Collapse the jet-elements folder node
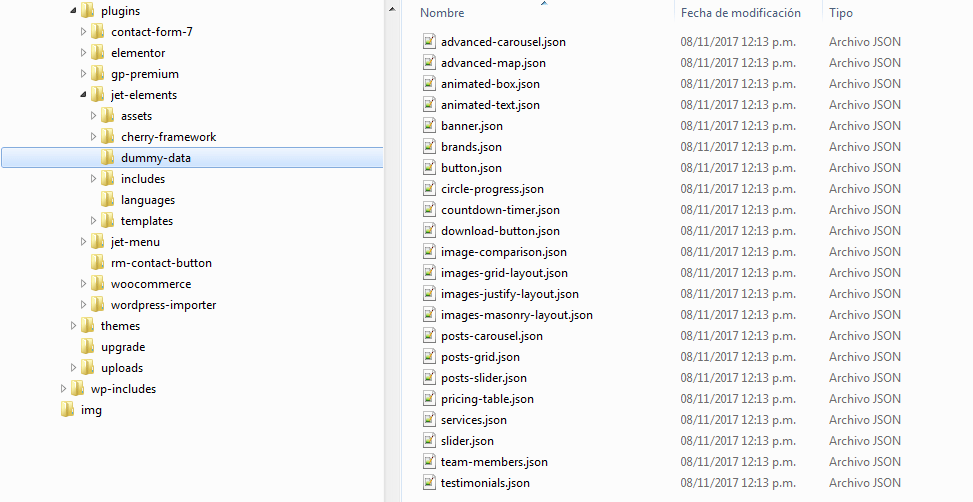 pyautogui.click(x=84, y=95)
